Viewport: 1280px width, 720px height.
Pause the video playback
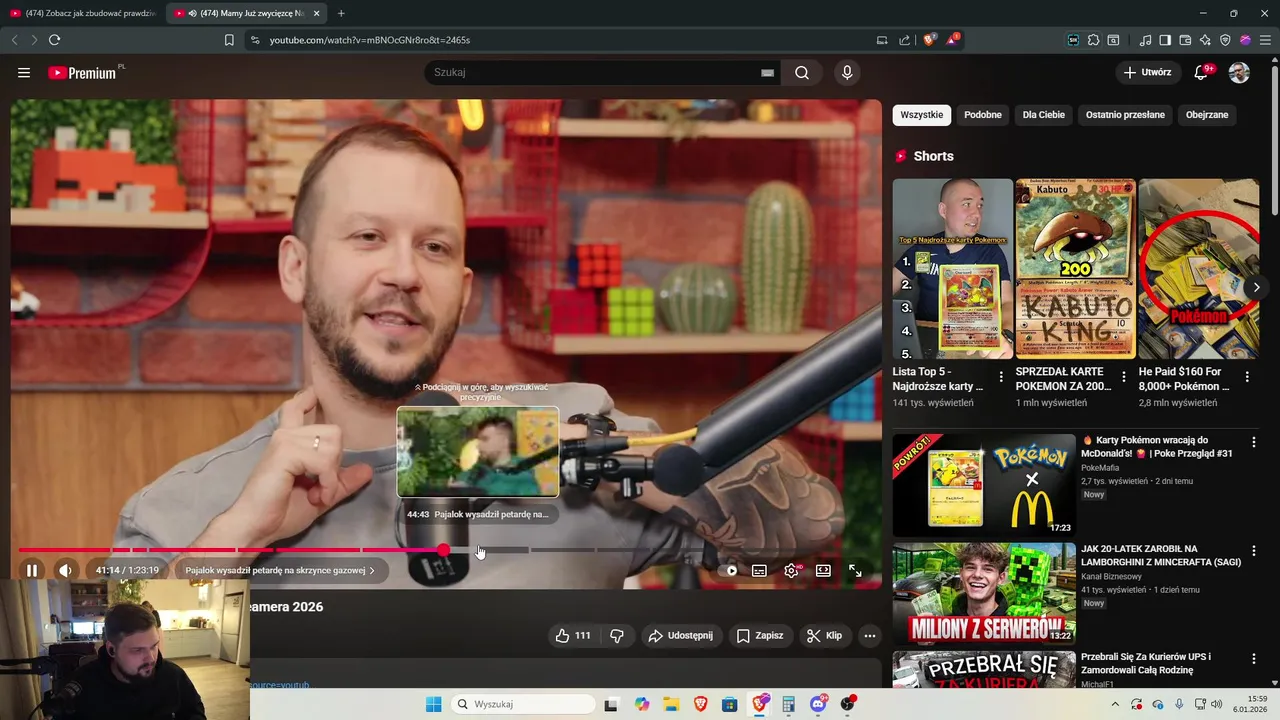pyautogui.click(x=32, y=570)
